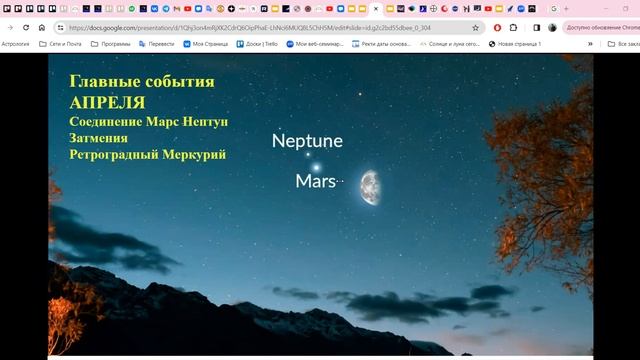Open the Сети и Почта bookmark folder
640x360 pixels.
[x=60, y=44]
